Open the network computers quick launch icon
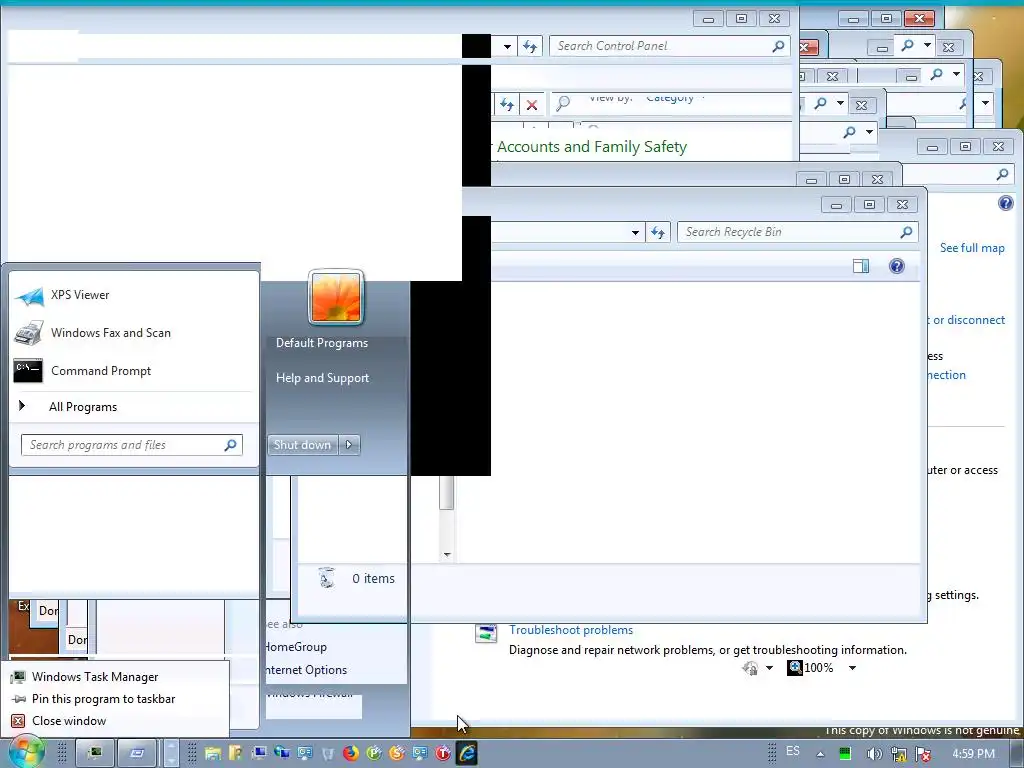This screenshot has width=1024, height=768. (282, 753)
